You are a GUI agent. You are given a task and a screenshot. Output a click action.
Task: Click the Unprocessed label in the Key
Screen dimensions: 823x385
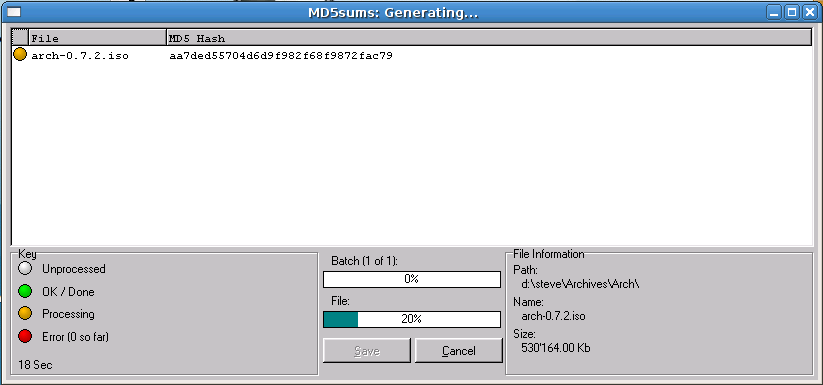point(73,269)
